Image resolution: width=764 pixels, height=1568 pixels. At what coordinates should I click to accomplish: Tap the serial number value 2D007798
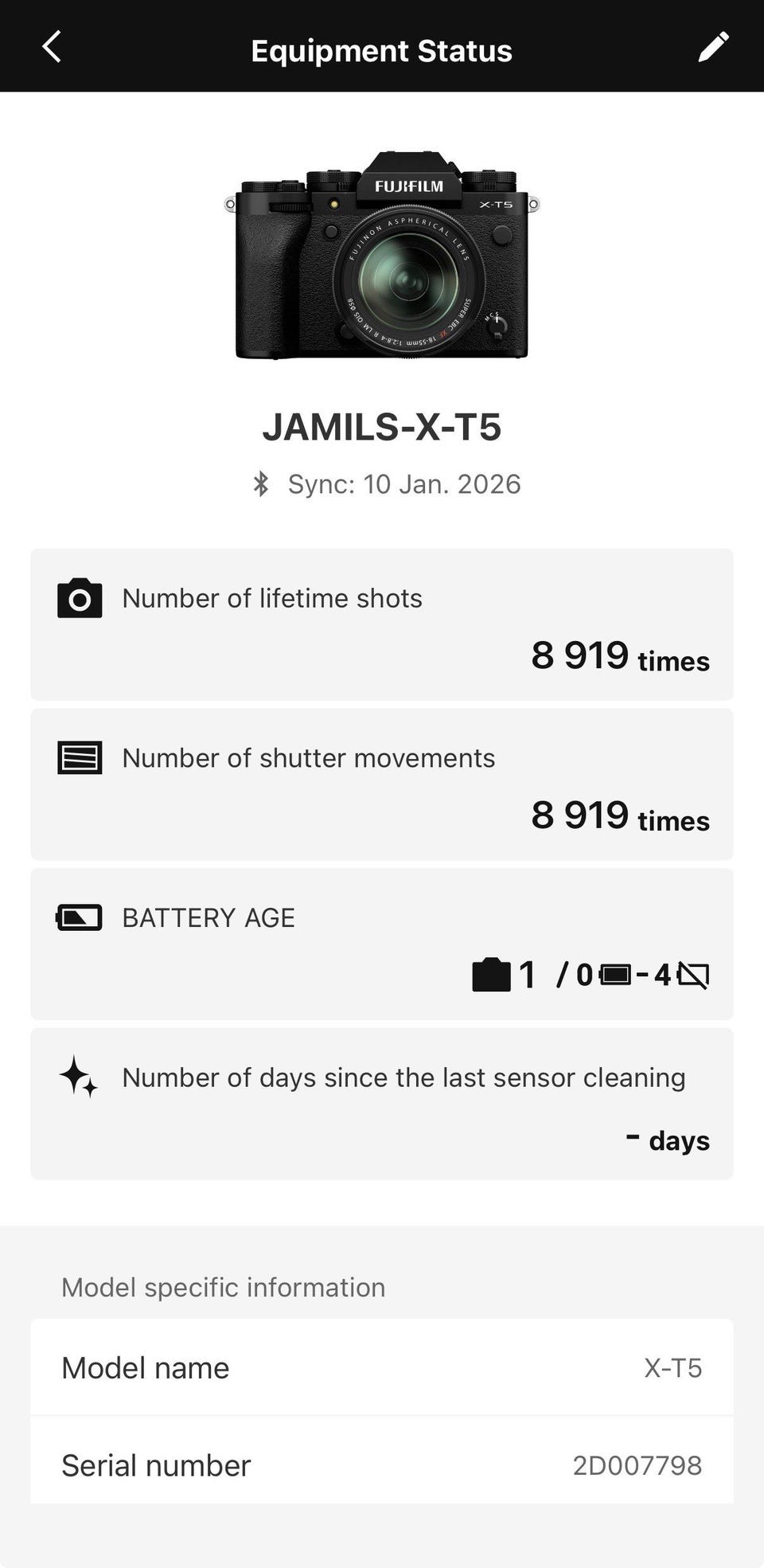[637, 1465]
